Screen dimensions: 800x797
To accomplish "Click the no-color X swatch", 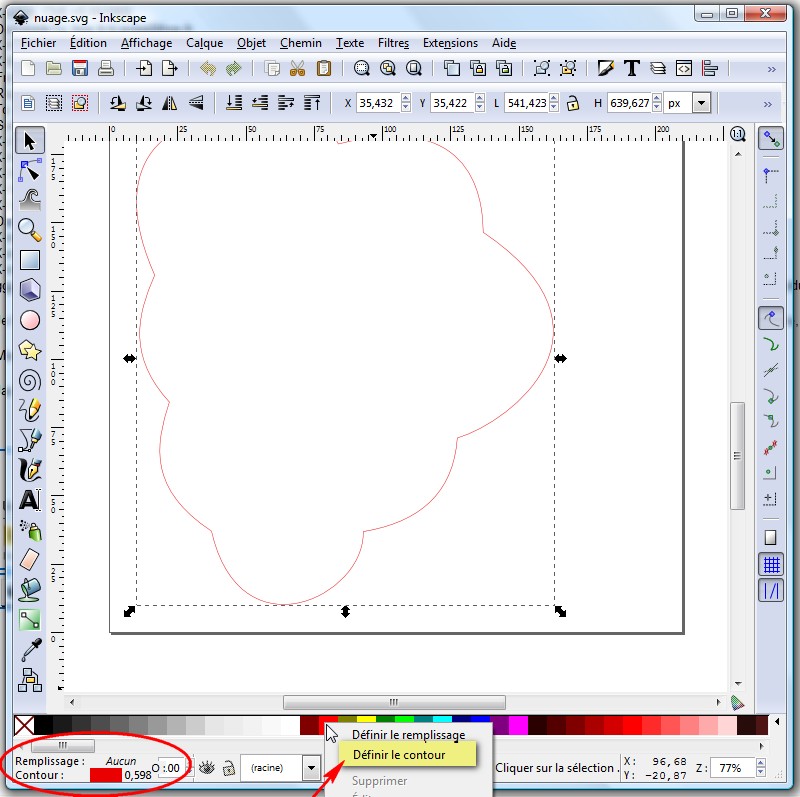I will pyautogui.click(x=24, y=725).
